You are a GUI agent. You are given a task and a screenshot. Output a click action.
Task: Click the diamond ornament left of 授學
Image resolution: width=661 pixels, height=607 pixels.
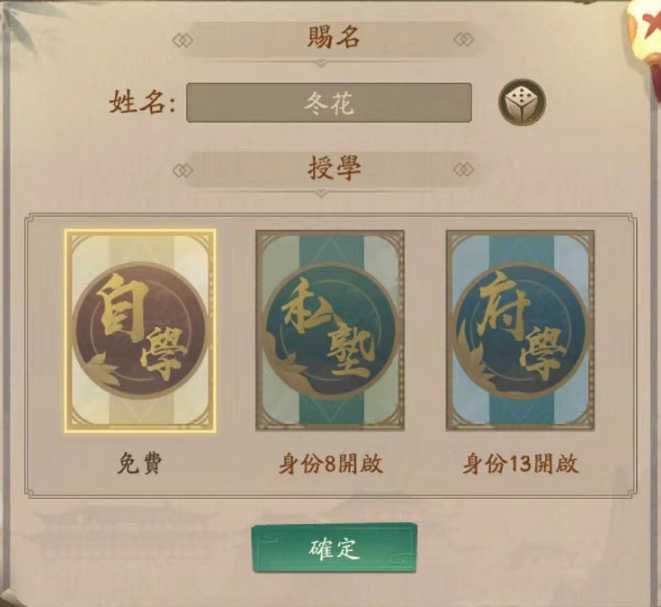(x=183, y=171)
